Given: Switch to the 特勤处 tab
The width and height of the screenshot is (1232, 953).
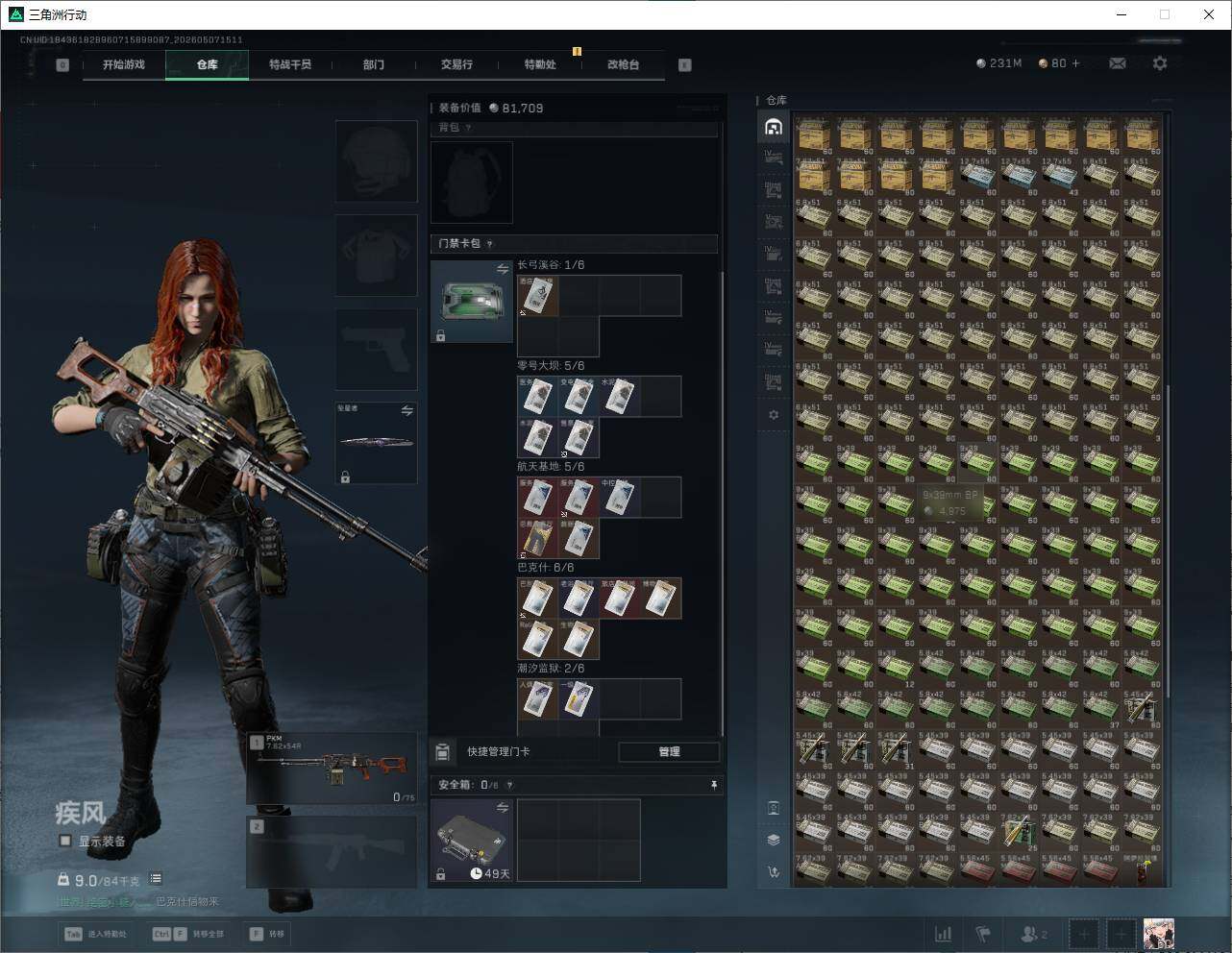Looking at the screenshot, I should 540,64.
